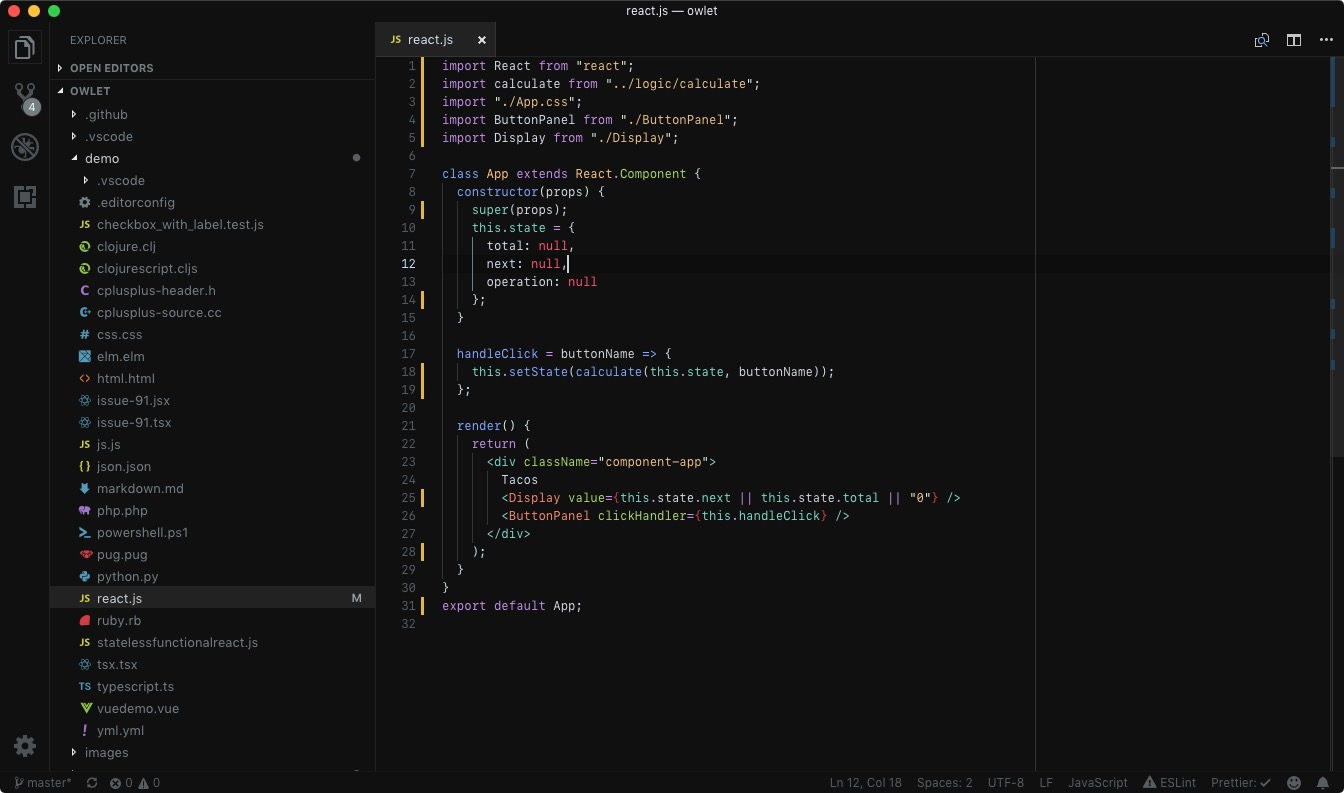Image resolution: width=1344 pixels, height=793 pixels.
Task: Open Go to Line from Ln 12, Col 18
Action: click(866, 783)
